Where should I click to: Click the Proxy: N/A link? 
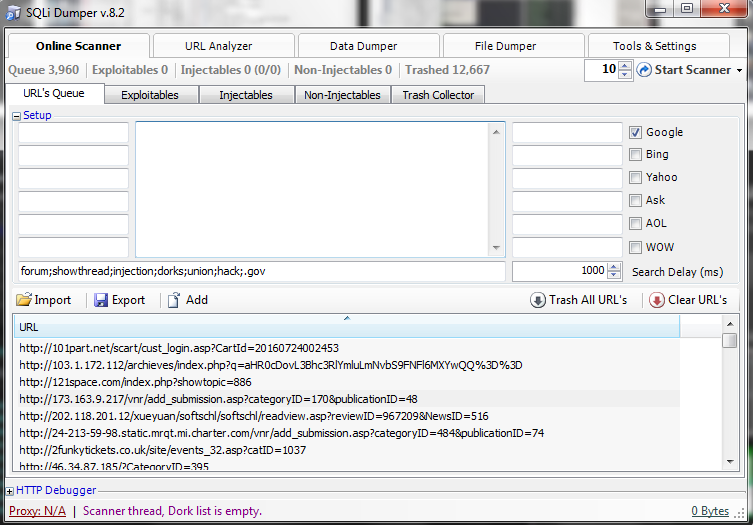37,511
